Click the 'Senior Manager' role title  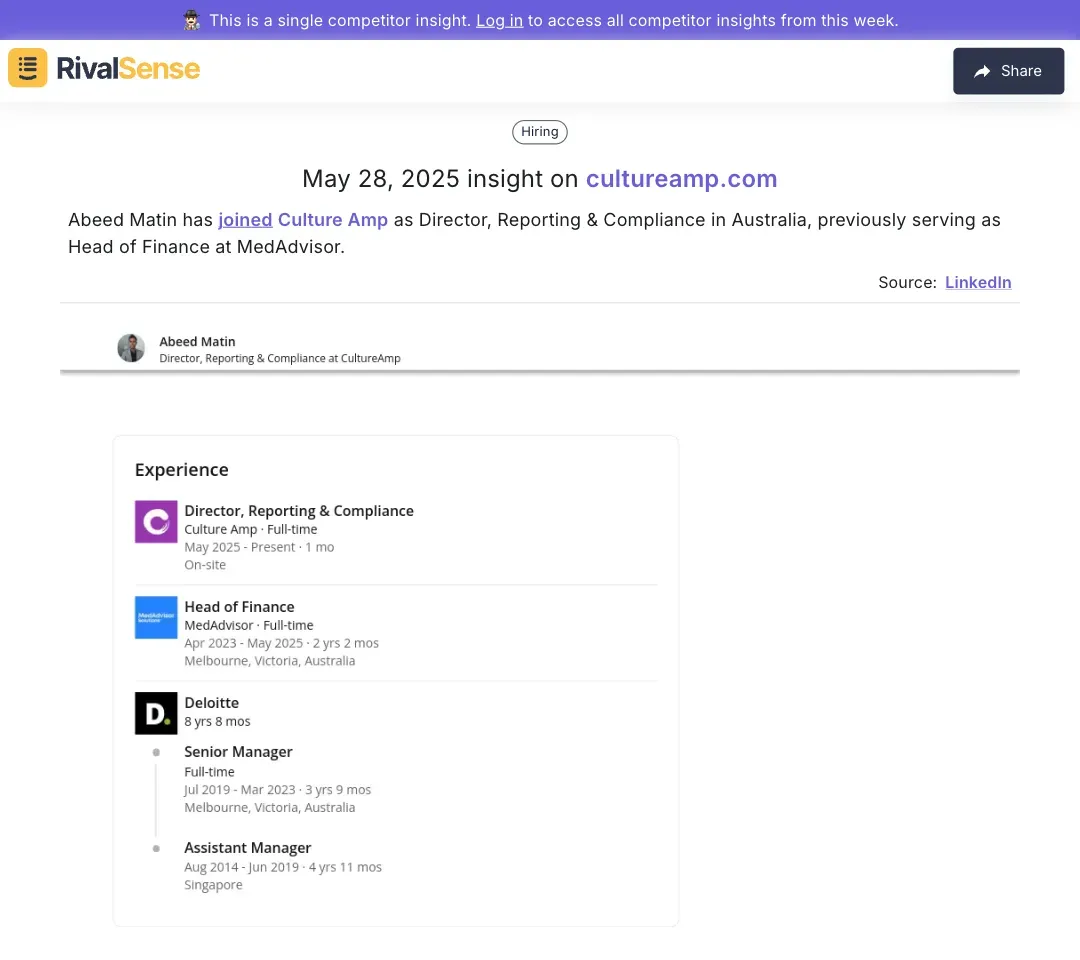[238, 751]
